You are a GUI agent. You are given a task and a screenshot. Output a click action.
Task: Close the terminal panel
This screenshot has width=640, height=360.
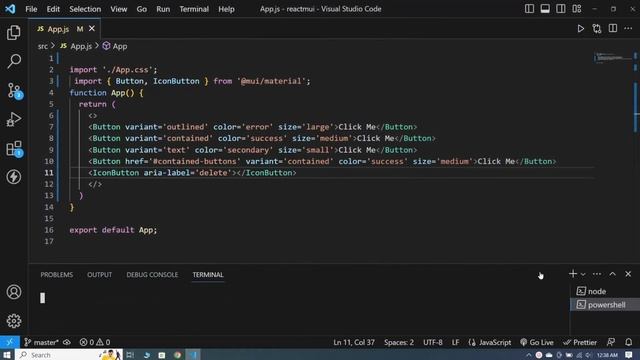[628, 274]
